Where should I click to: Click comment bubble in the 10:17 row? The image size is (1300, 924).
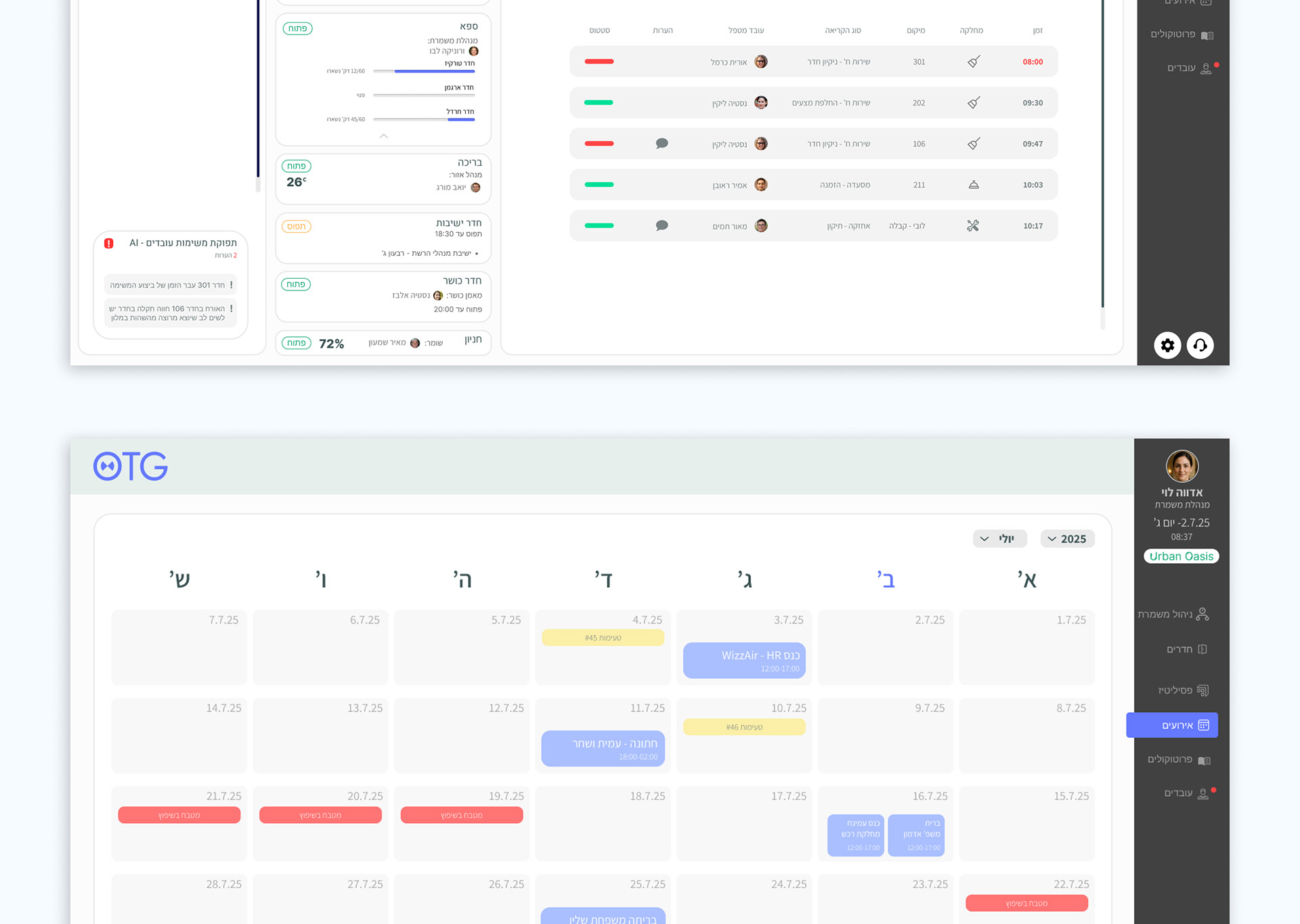662,225
